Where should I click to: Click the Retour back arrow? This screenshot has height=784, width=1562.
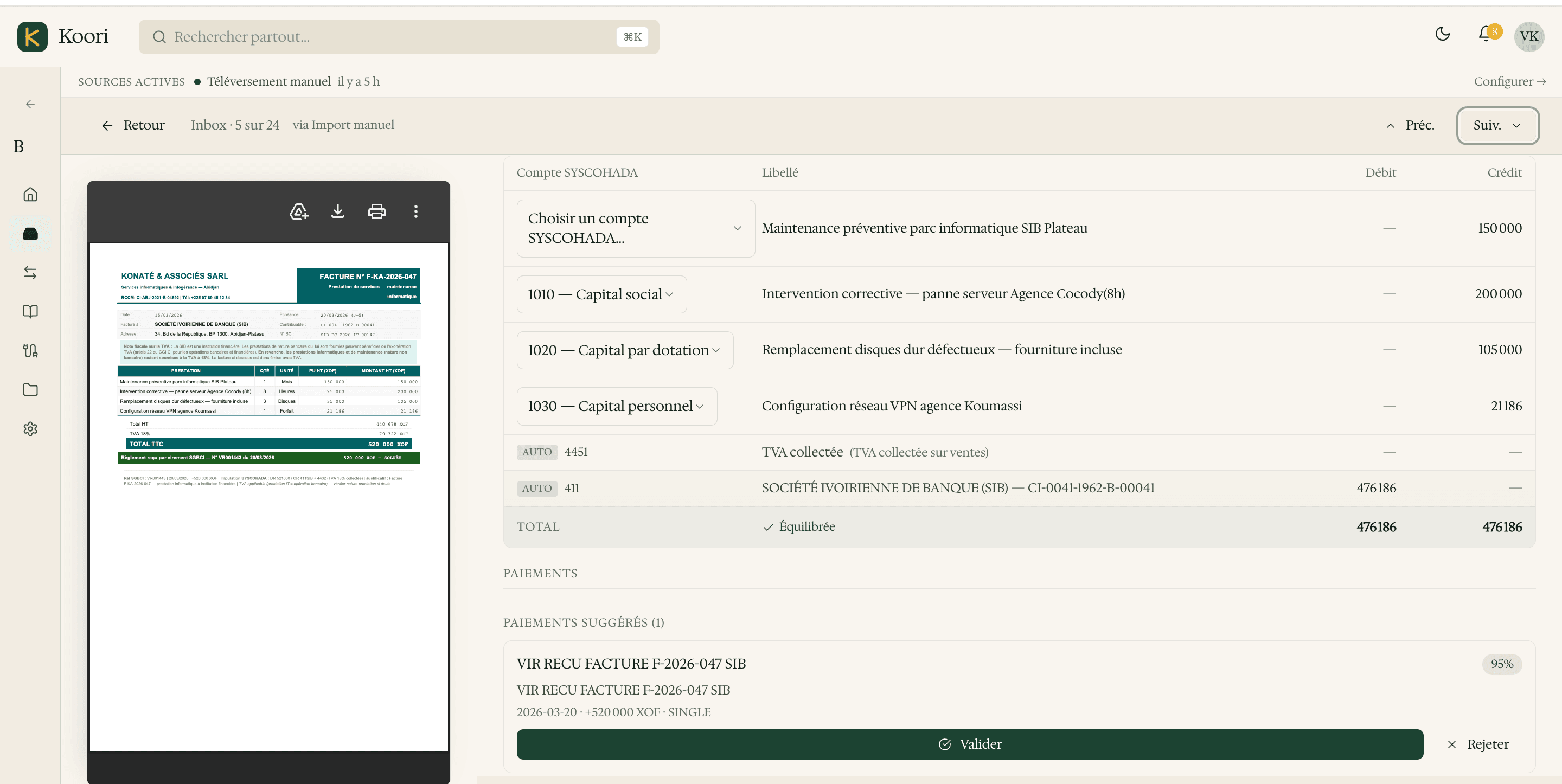pyautogui.click(x=107, y=125)
